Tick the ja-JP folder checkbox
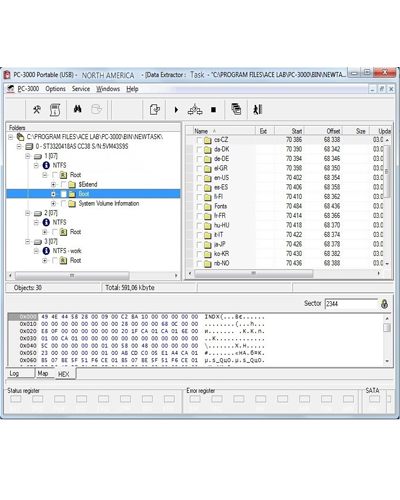Viewport: 400px width, 500px height. pyautogui.click(x=199, y=245)
